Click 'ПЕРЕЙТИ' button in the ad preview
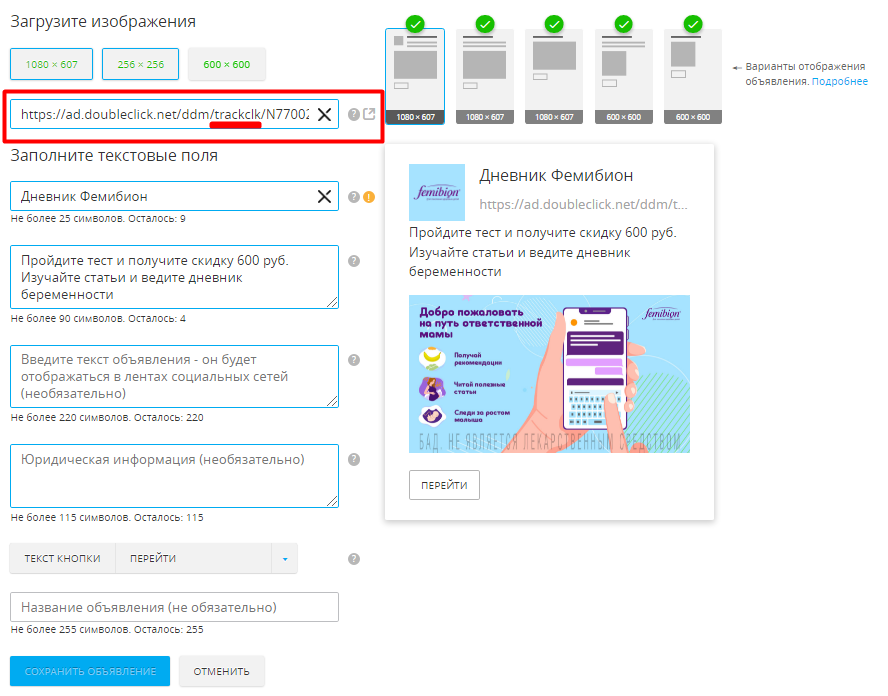The width and height of the screenshot is (888, 696). point(445,485)
